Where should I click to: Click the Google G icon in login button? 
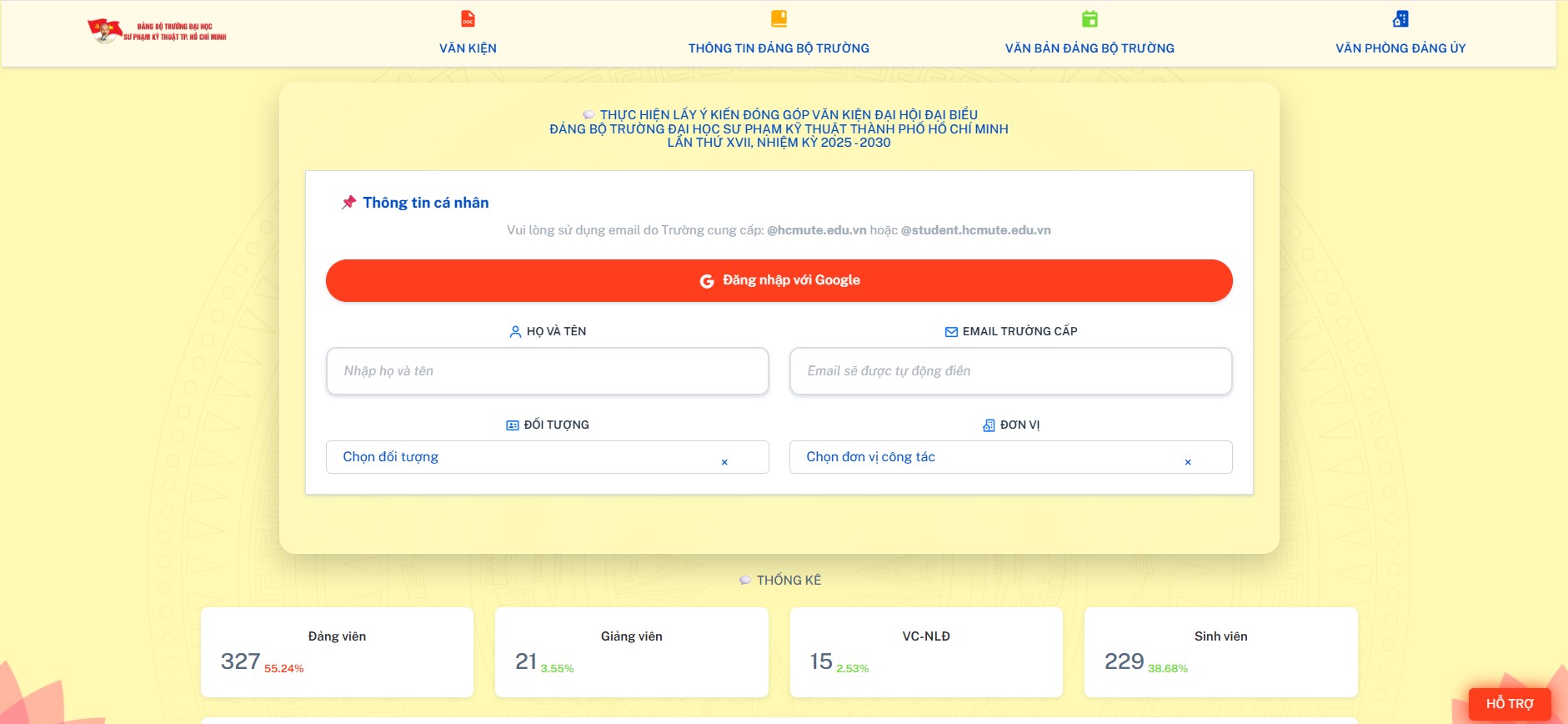[x=707, y=281]
